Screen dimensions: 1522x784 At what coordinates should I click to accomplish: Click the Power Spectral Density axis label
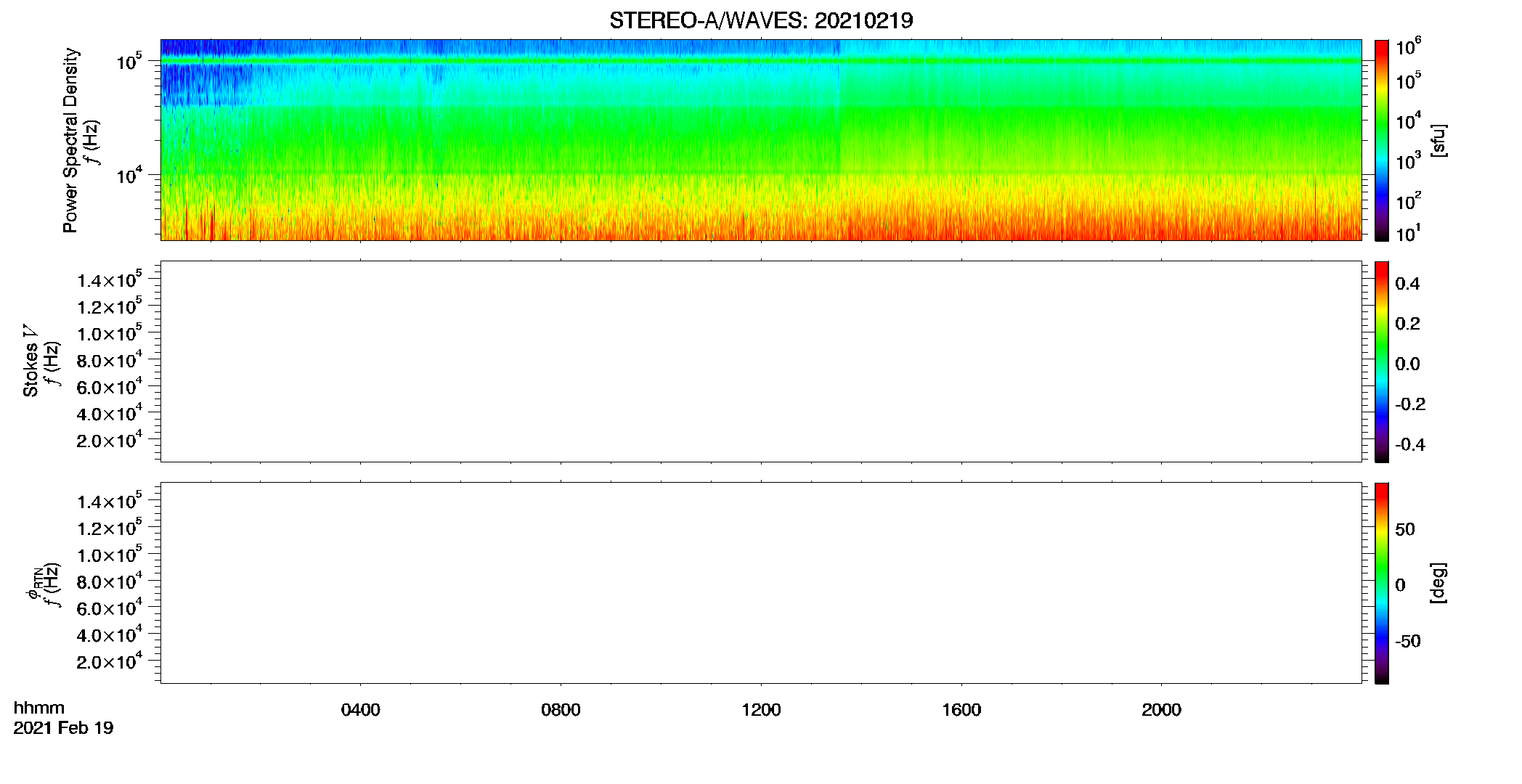[x=70, y=140]
